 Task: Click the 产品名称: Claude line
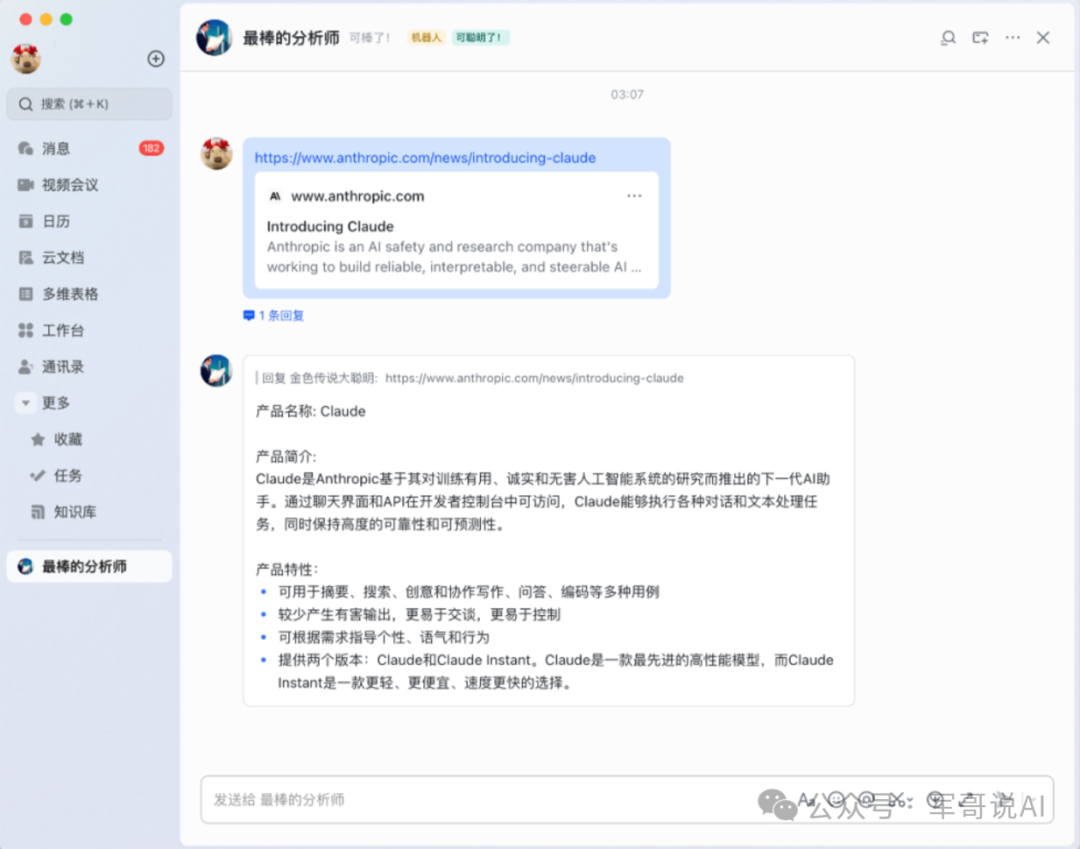click(x=311, y=412)
